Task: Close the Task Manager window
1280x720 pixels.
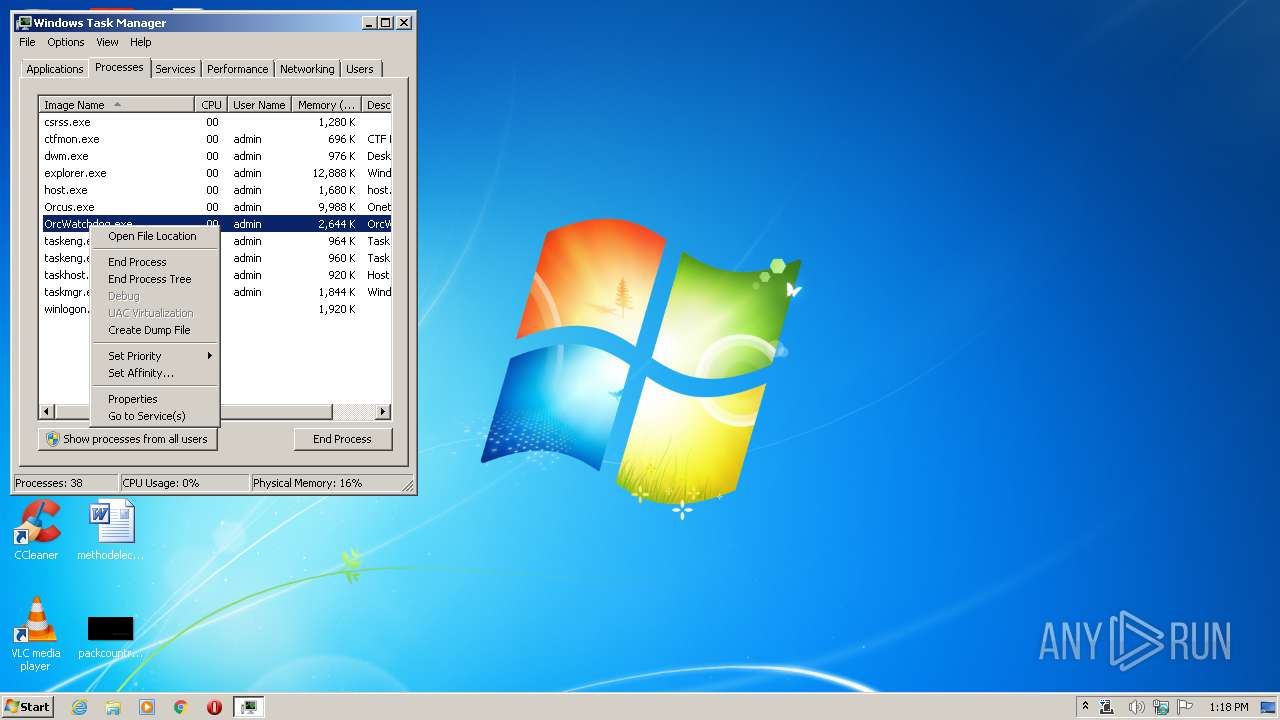Action: (404, 22)
